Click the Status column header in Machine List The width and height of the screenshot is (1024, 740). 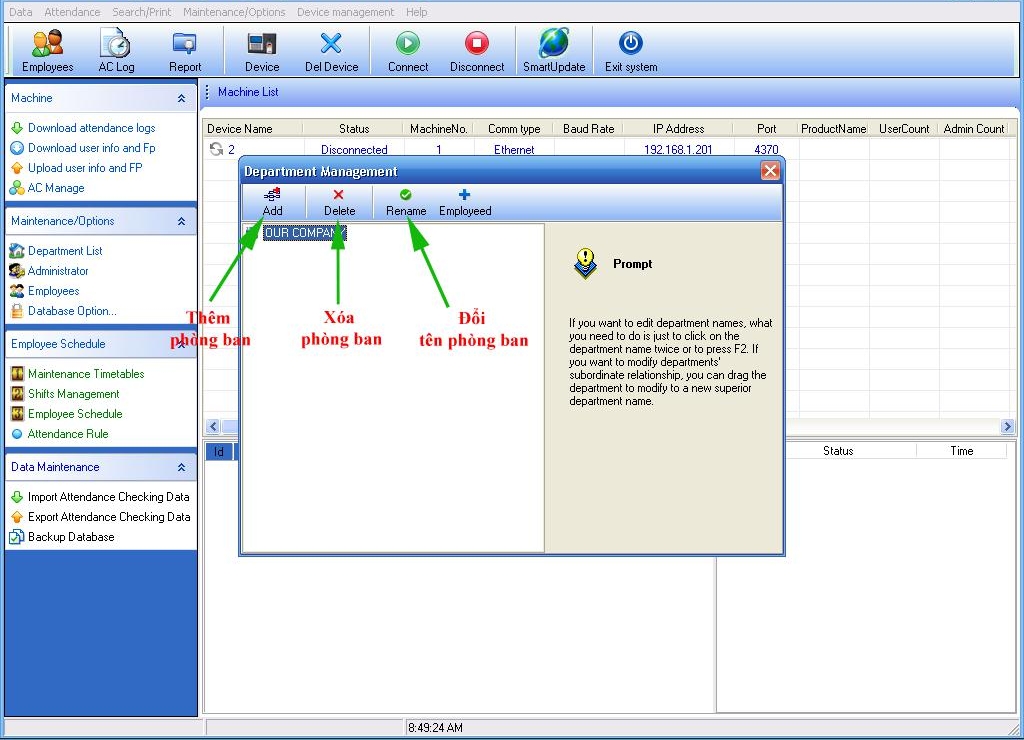353,129
